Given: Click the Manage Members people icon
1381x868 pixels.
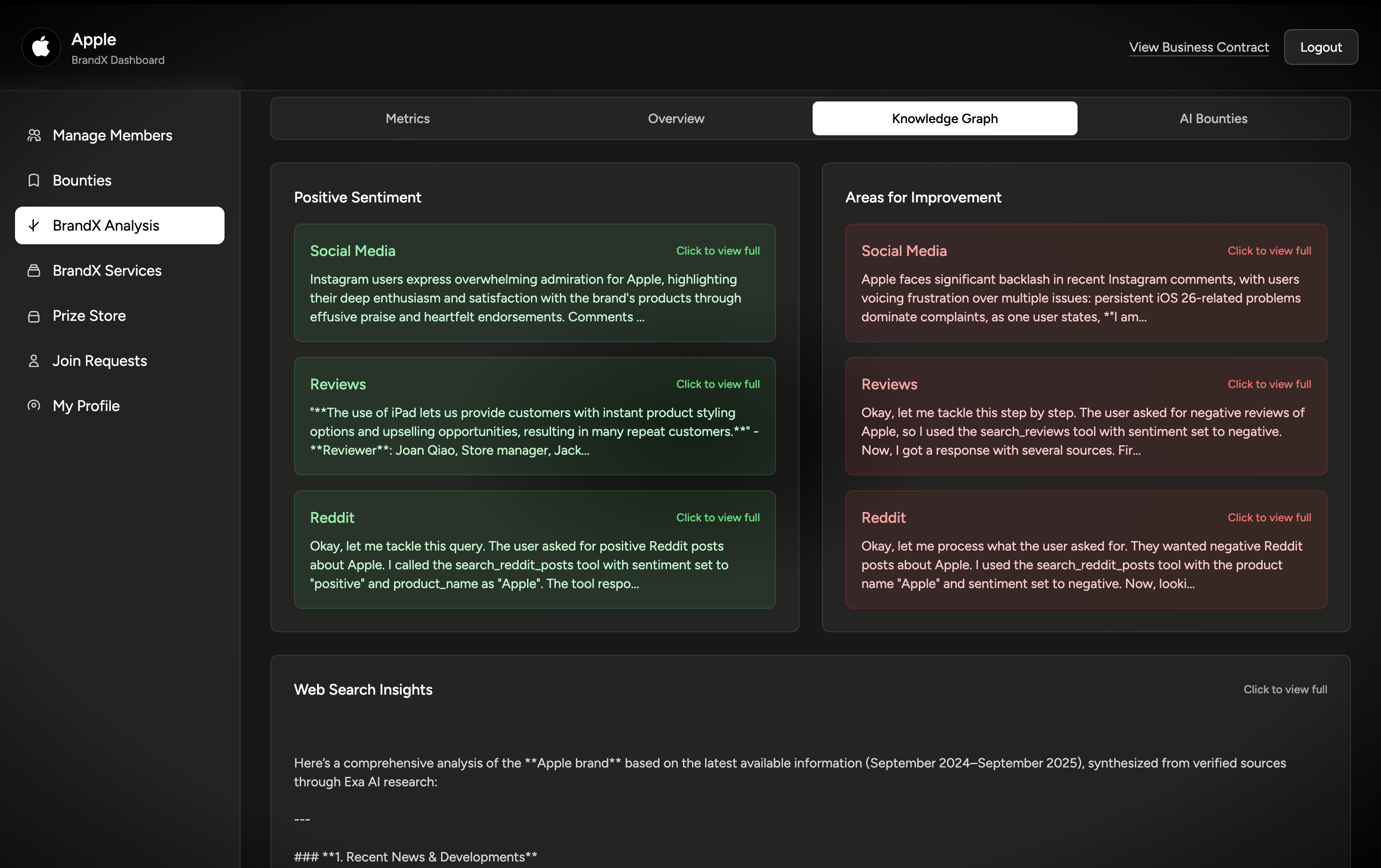Looking at the screenshot, I should [34, 135].
